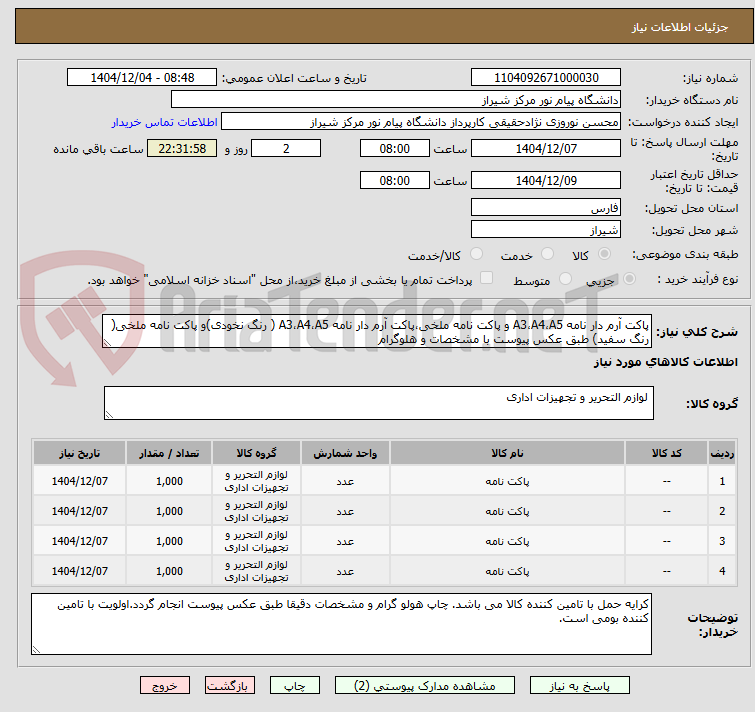
Task: Toggle the اسناد خزانه اسلامی payment checkbox
Action: click(487, 278)
